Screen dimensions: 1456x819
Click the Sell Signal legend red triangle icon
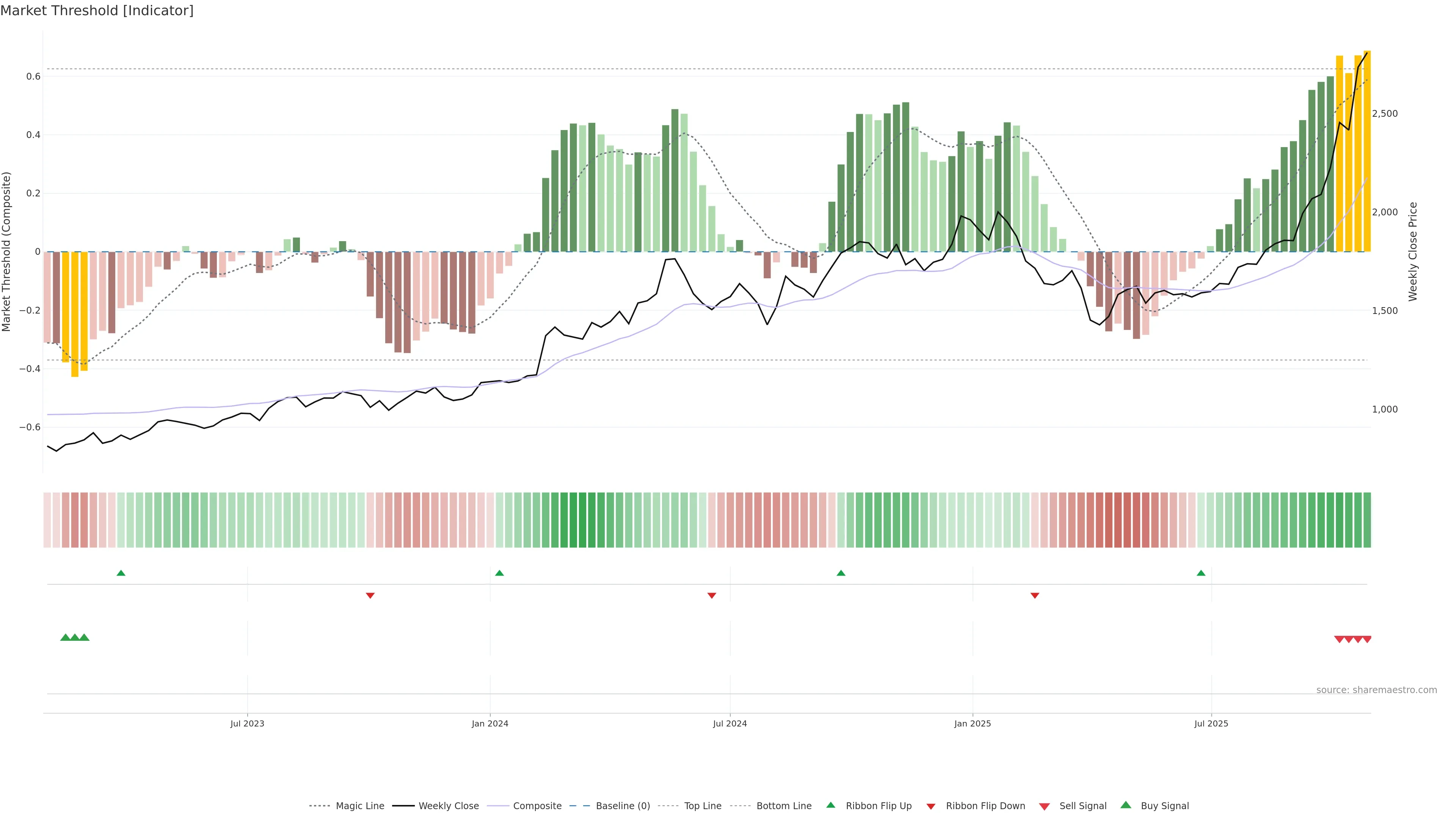[x=1044, y=806]
